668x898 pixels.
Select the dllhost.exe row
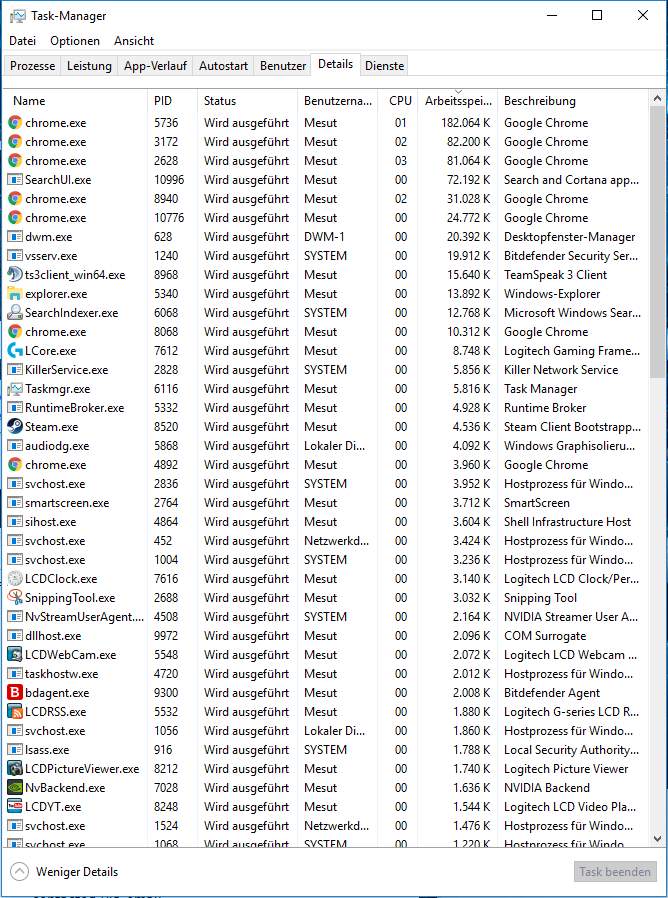point(327,636)
